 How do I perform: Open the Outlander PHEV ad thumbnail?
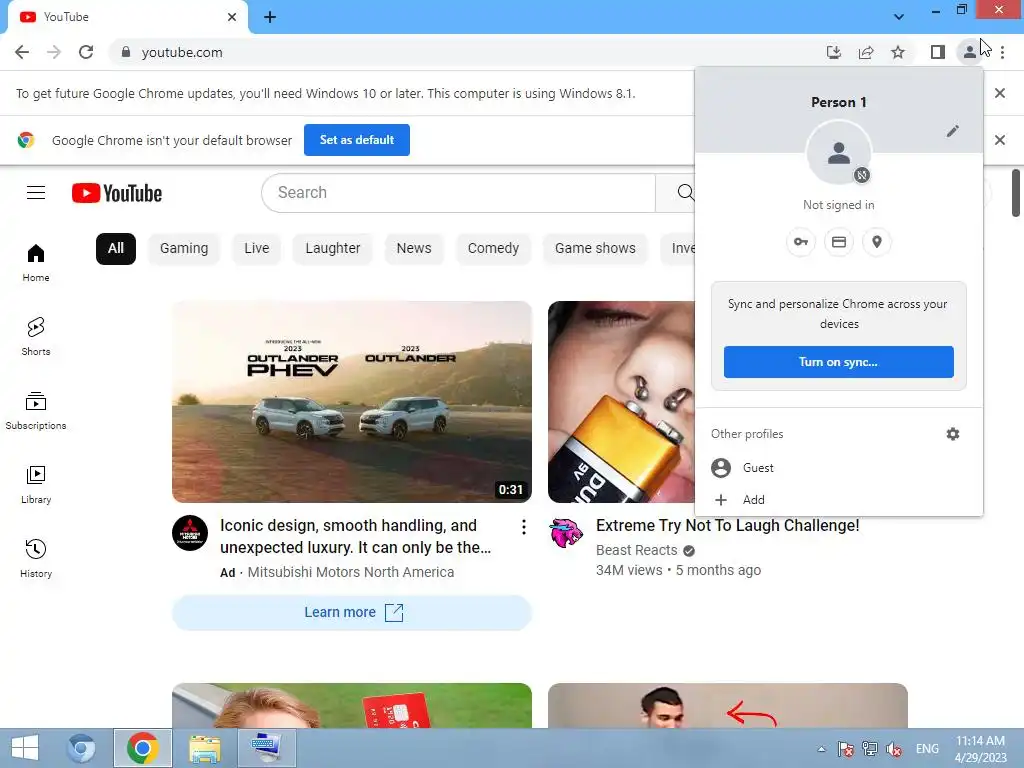[352, 402]
